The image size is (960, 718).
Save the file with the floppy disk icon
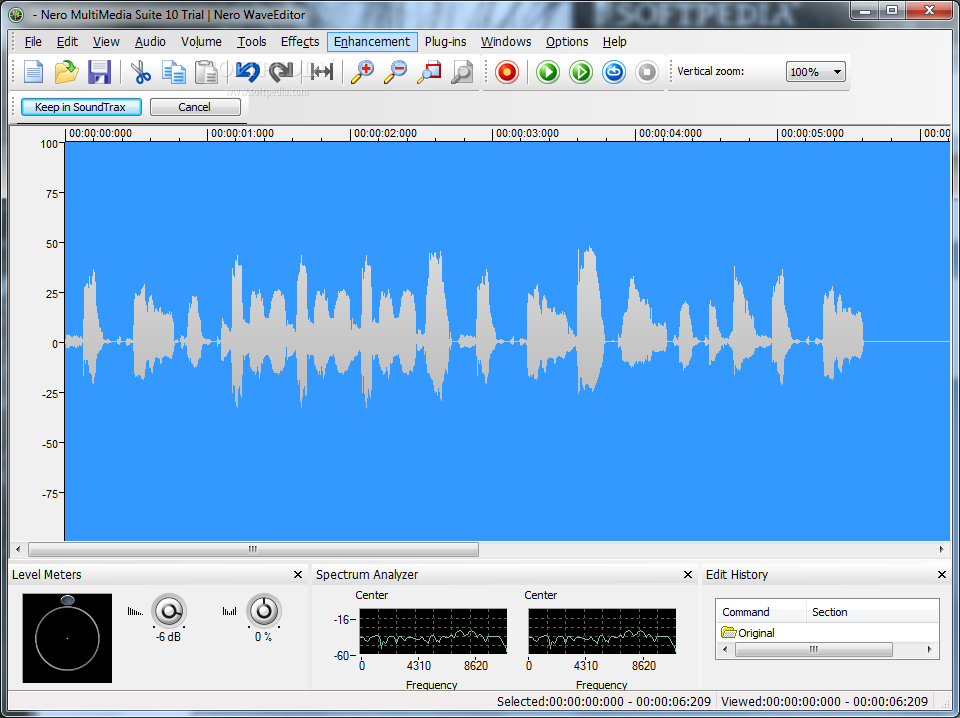coord(99,72)
